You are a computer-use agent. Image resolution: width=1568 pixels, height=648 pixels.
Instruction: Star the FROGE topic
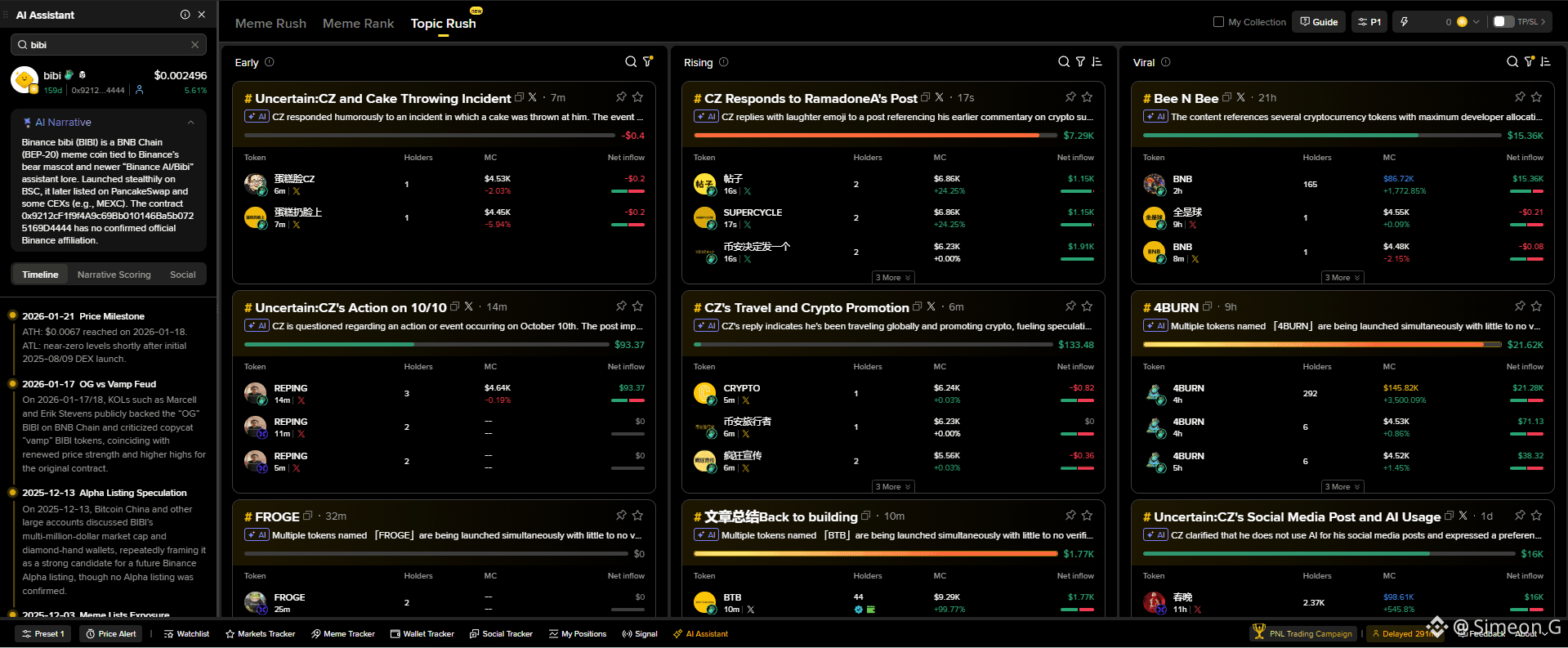pyautogui.click(x=637, y=516)
